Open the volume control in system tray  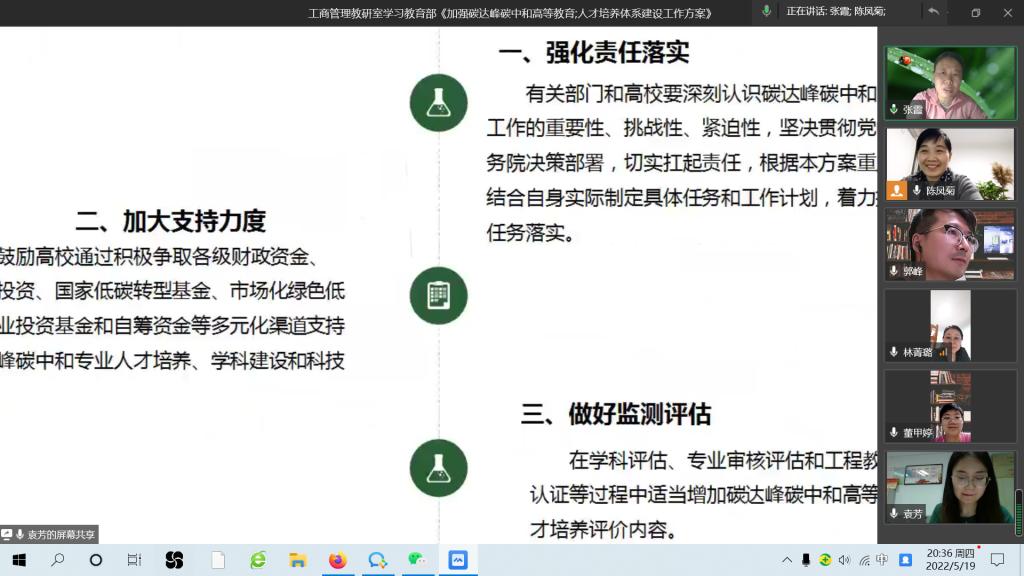coord(844,560)
